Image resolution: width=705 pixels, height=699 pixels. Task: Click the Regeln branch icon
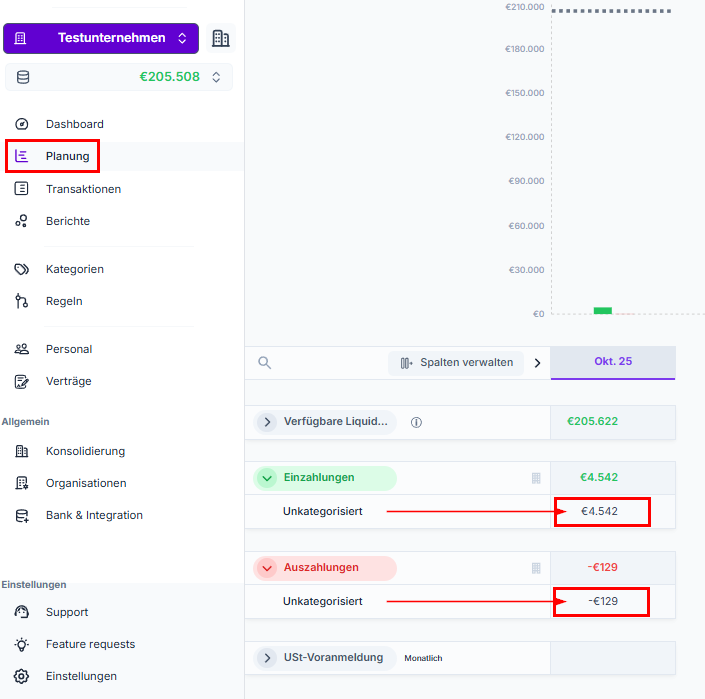(22, 301)
